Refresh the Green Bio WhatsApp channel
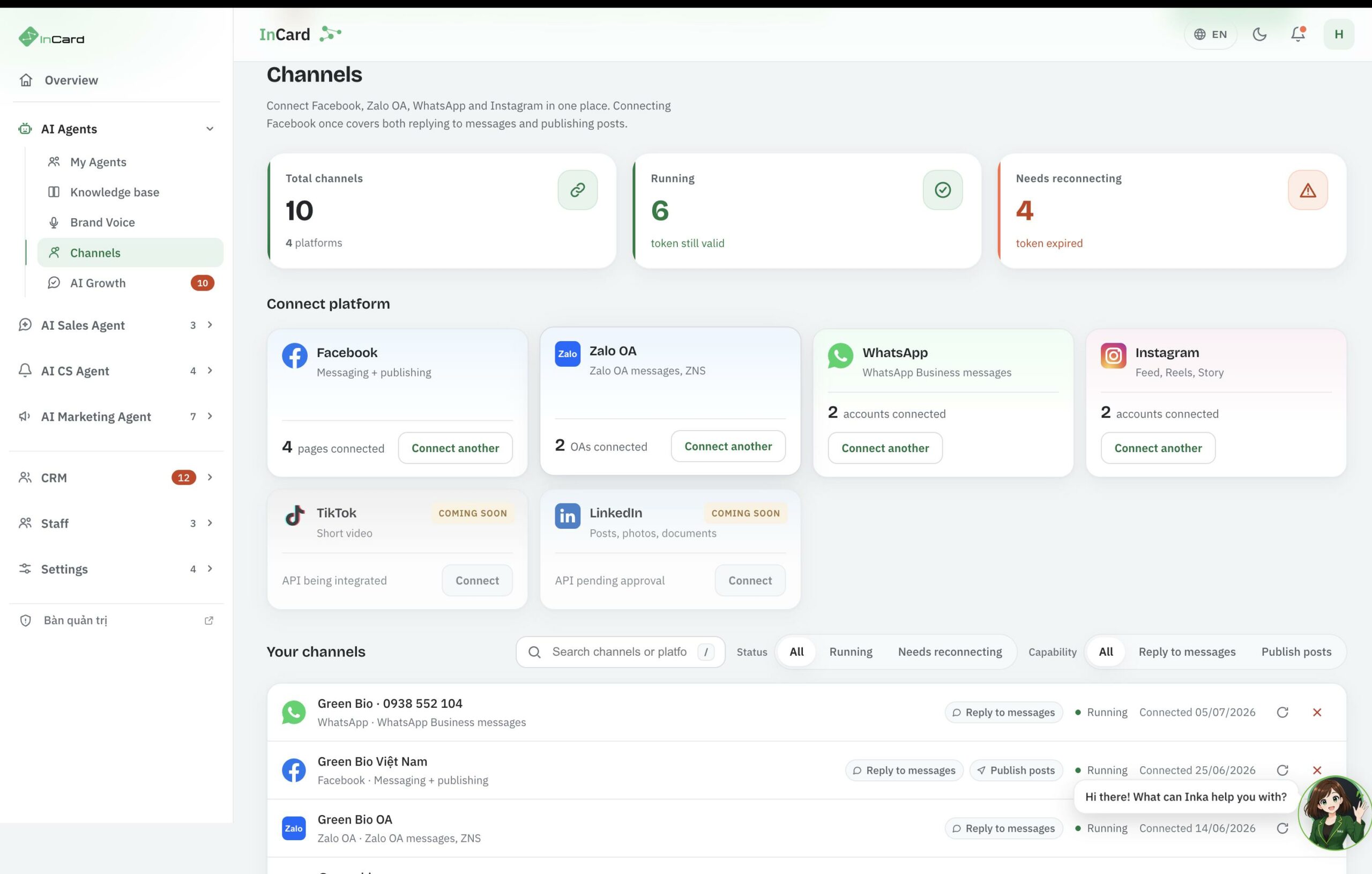Image resolution: width=1372 pixels, height=874 pixels. (1282, 712)
